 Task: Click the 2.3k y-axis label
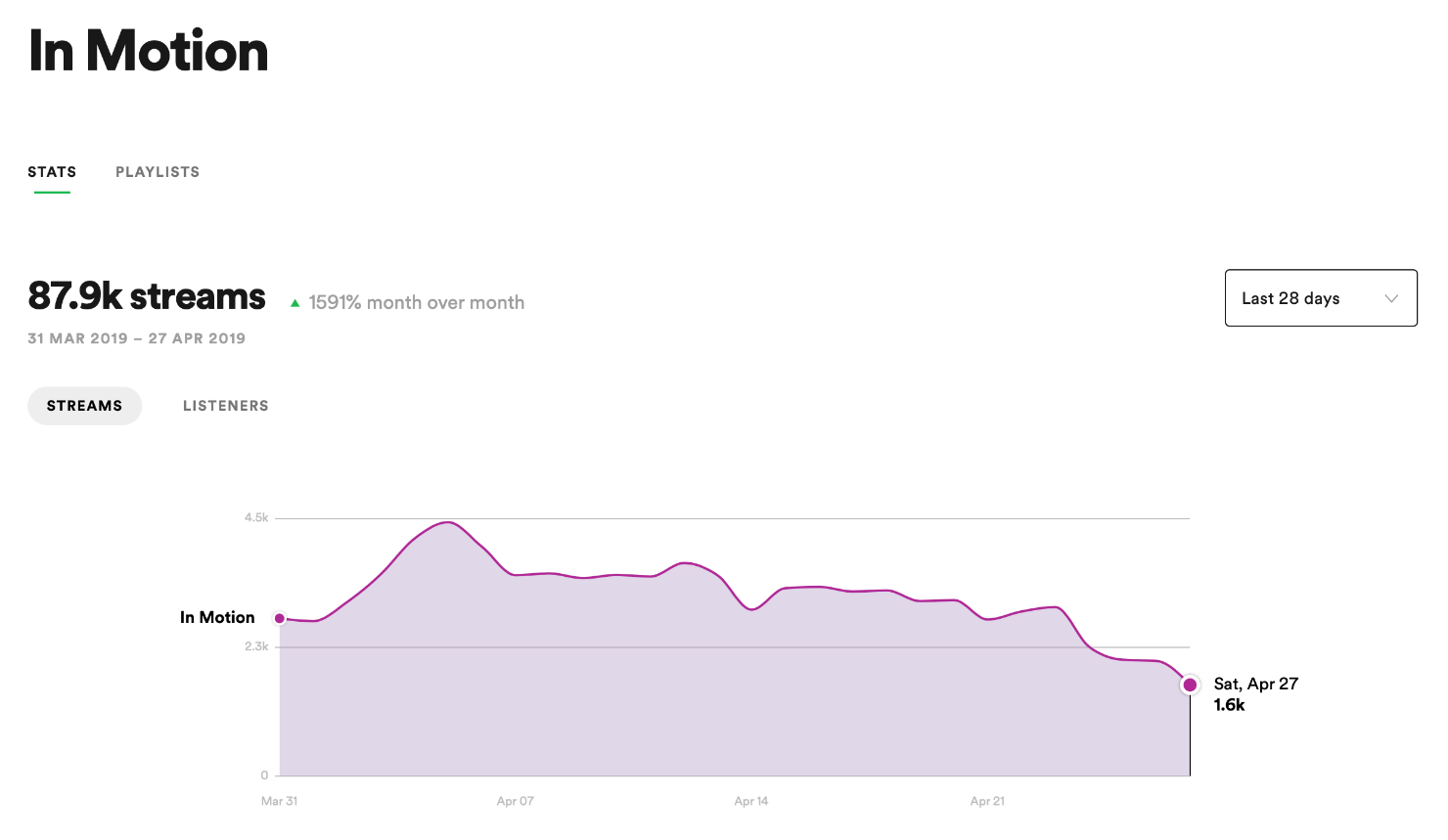(x=256, y=646)
